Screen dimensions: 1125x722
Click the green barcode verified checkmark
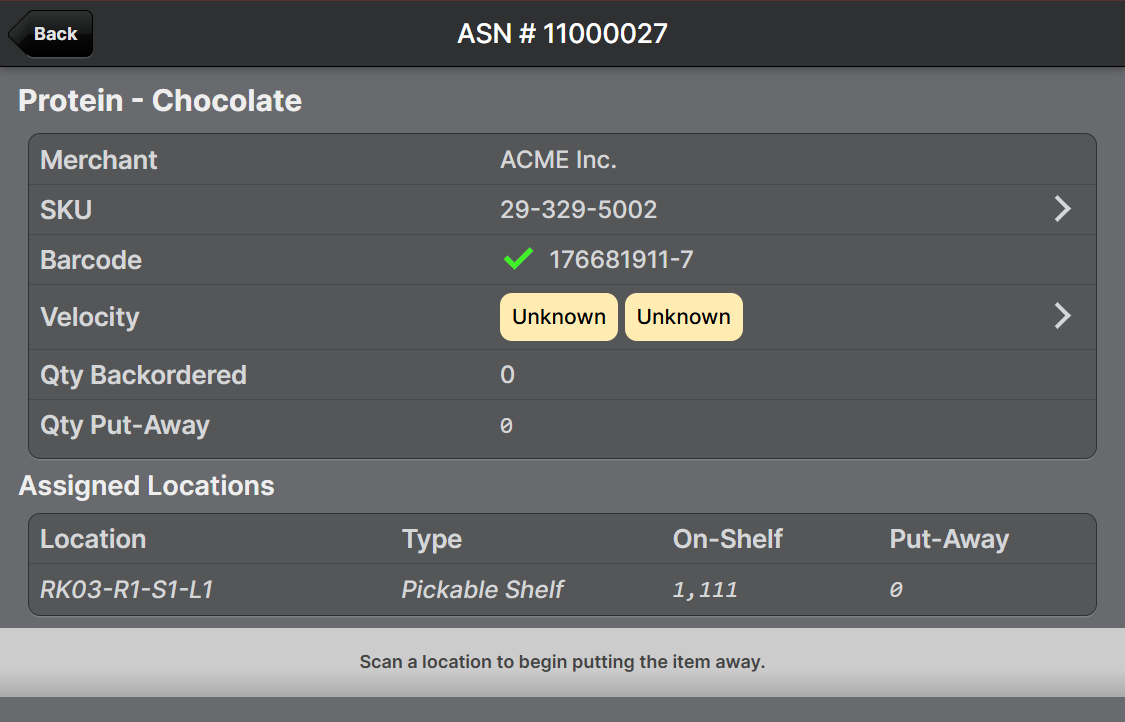point(517,260)
